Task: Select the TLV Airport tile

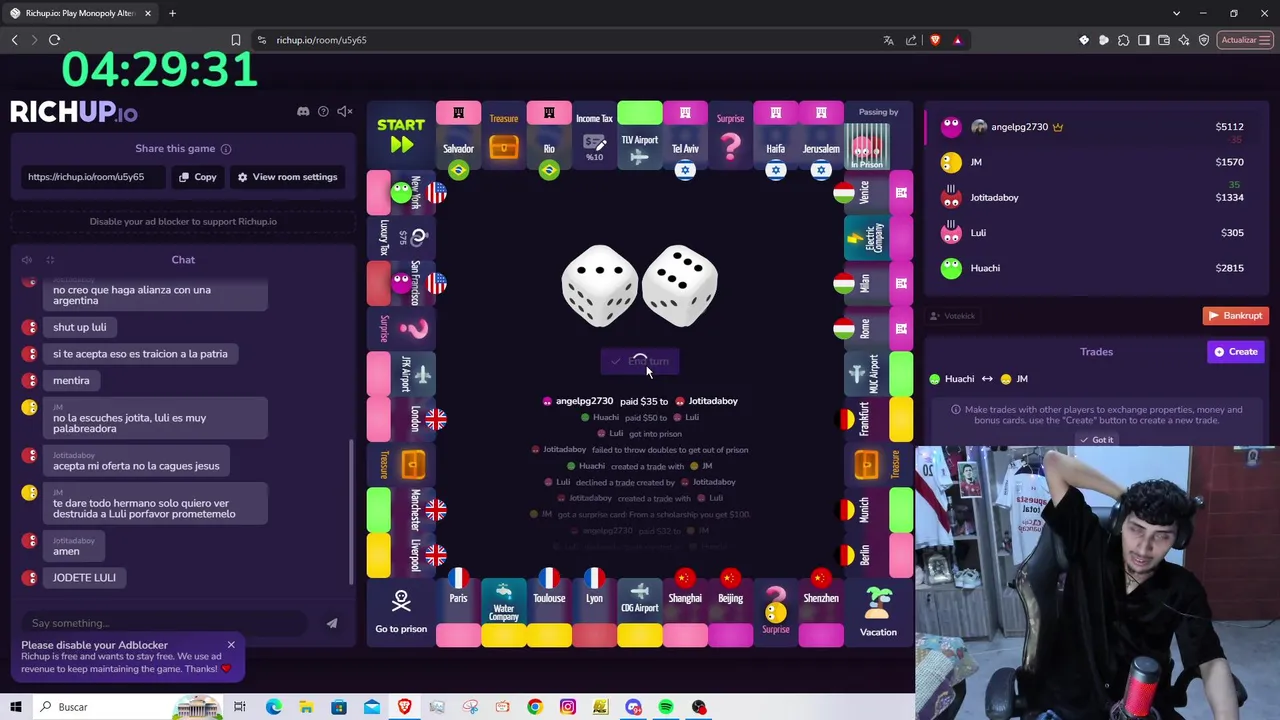Action: click(x=640, y=137)
